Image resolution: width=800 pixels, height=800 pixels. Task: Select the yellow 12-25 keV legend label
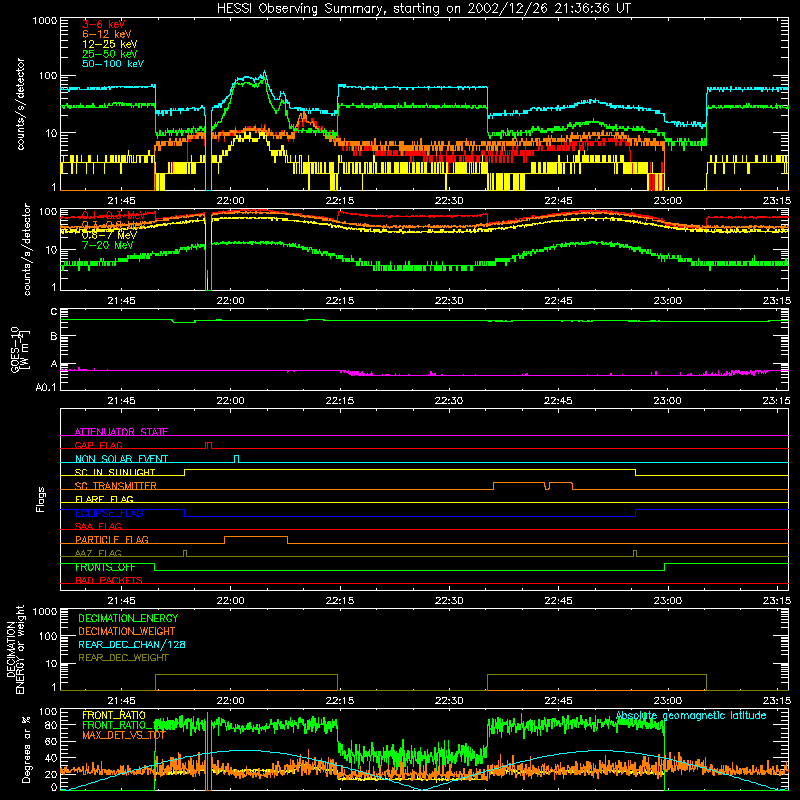[110, 44]
